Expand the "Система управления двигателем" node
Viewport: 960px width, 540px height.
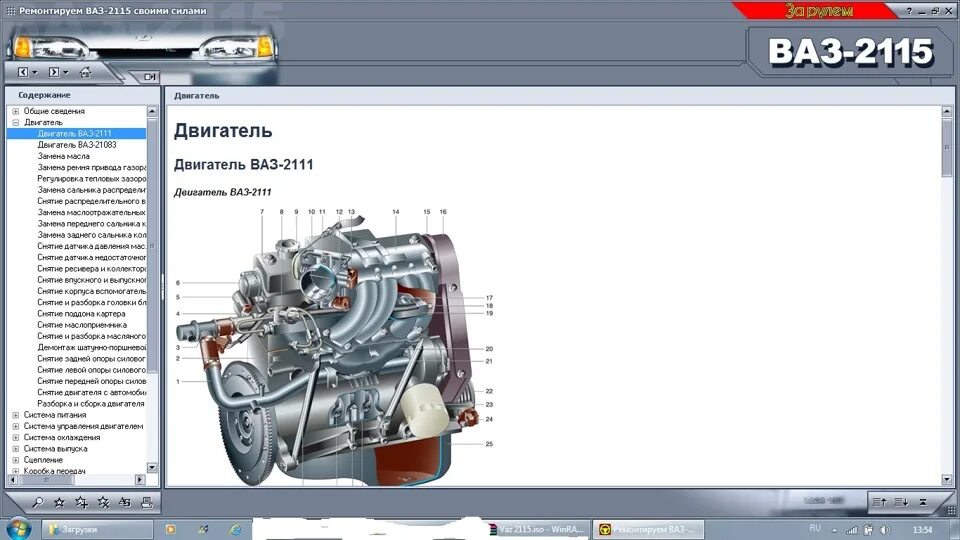[15, 426]
